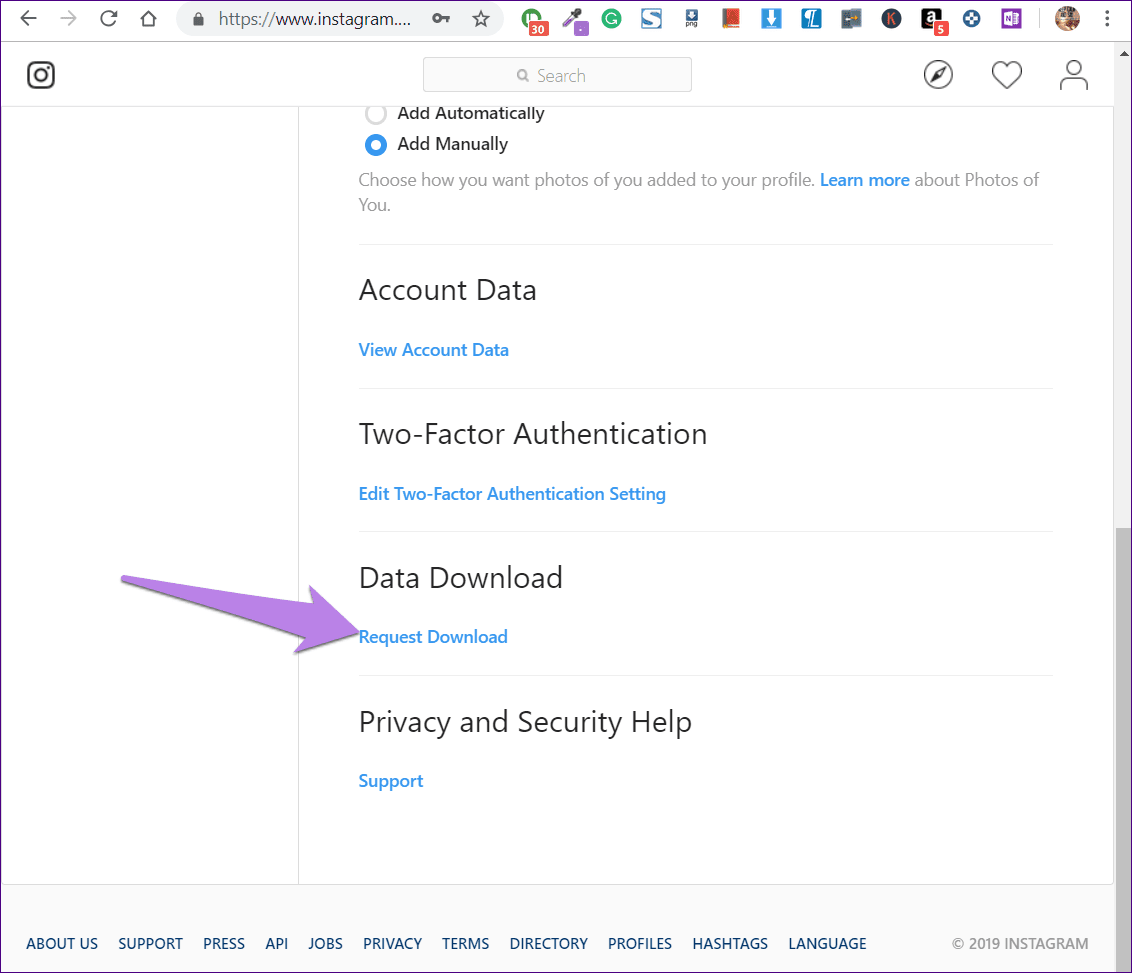
Task: Click the Instagram camera logo
Action: coord(41,75)
